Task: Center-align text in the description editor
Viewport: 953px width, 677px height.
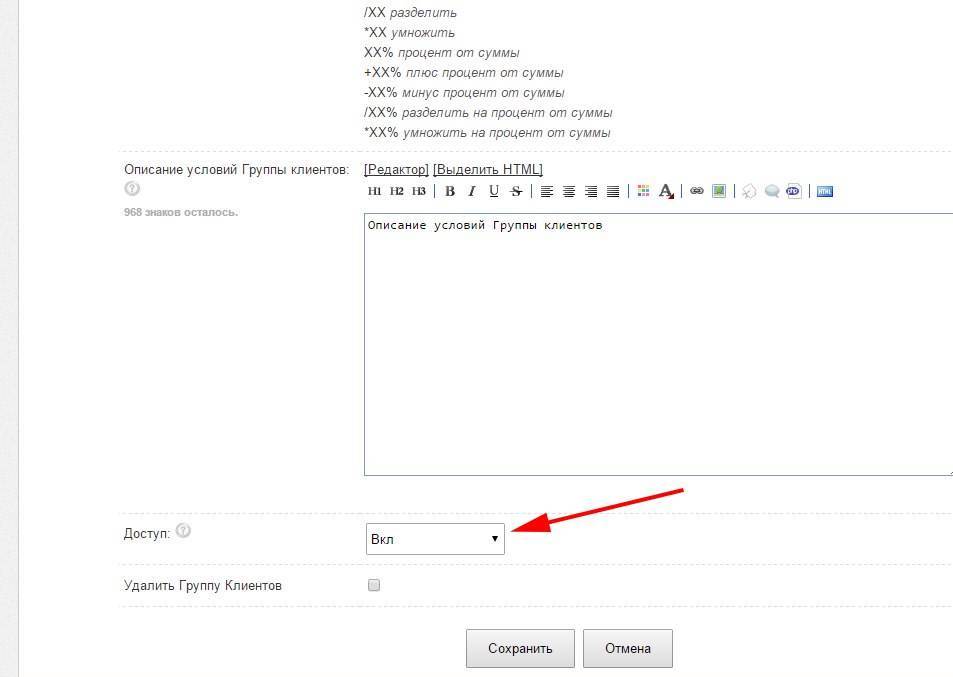Action: (x=569, y=191)
